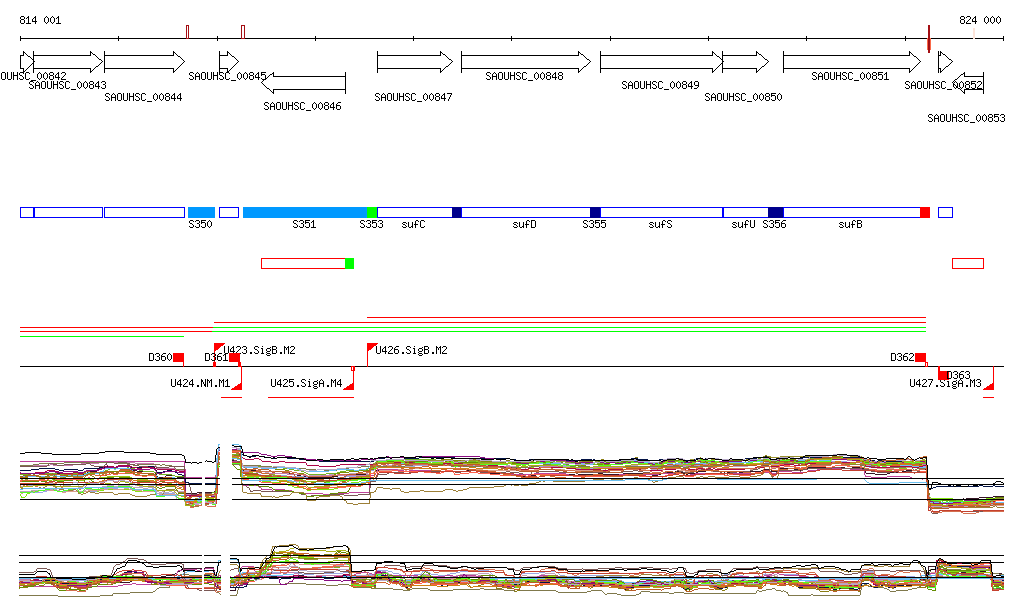
Task: Click the light blue S351 segment
Action: click(305, 212)
